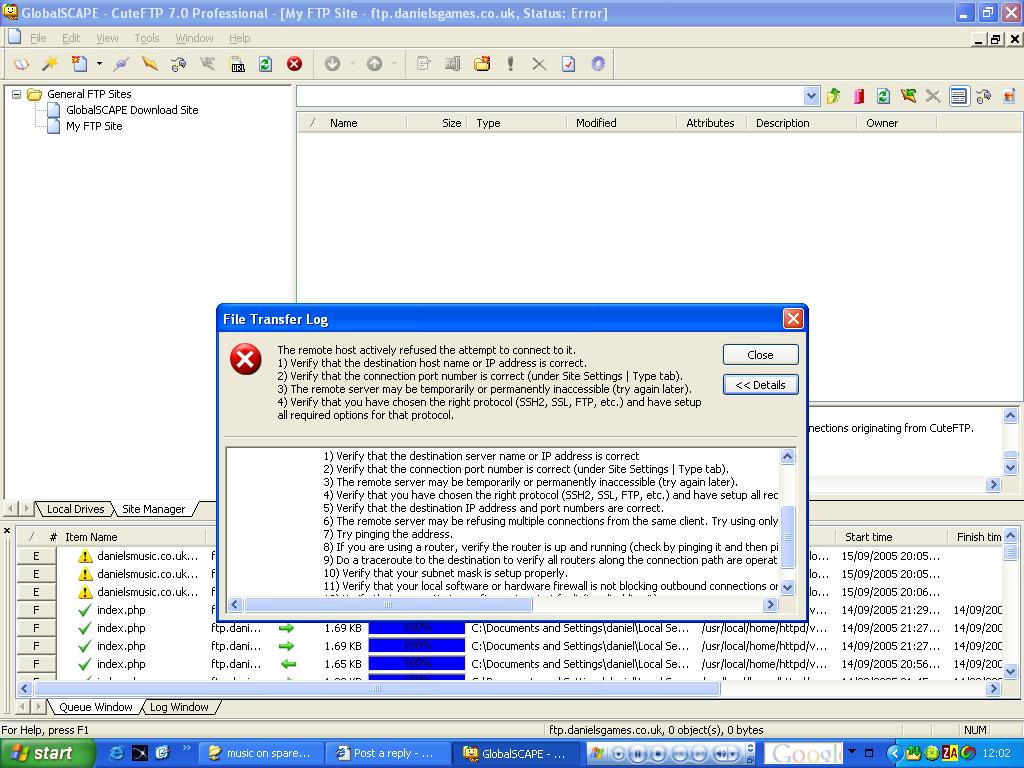Click the URL connect toolbar icon
The image size is (1024, 768).
[x=238, y=64]
